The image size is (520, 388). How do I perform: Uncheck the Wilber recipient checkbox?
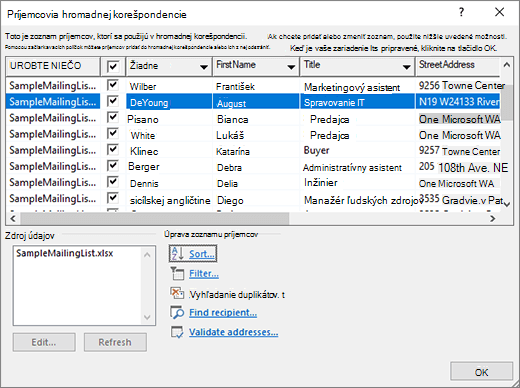tap(113, 85)
